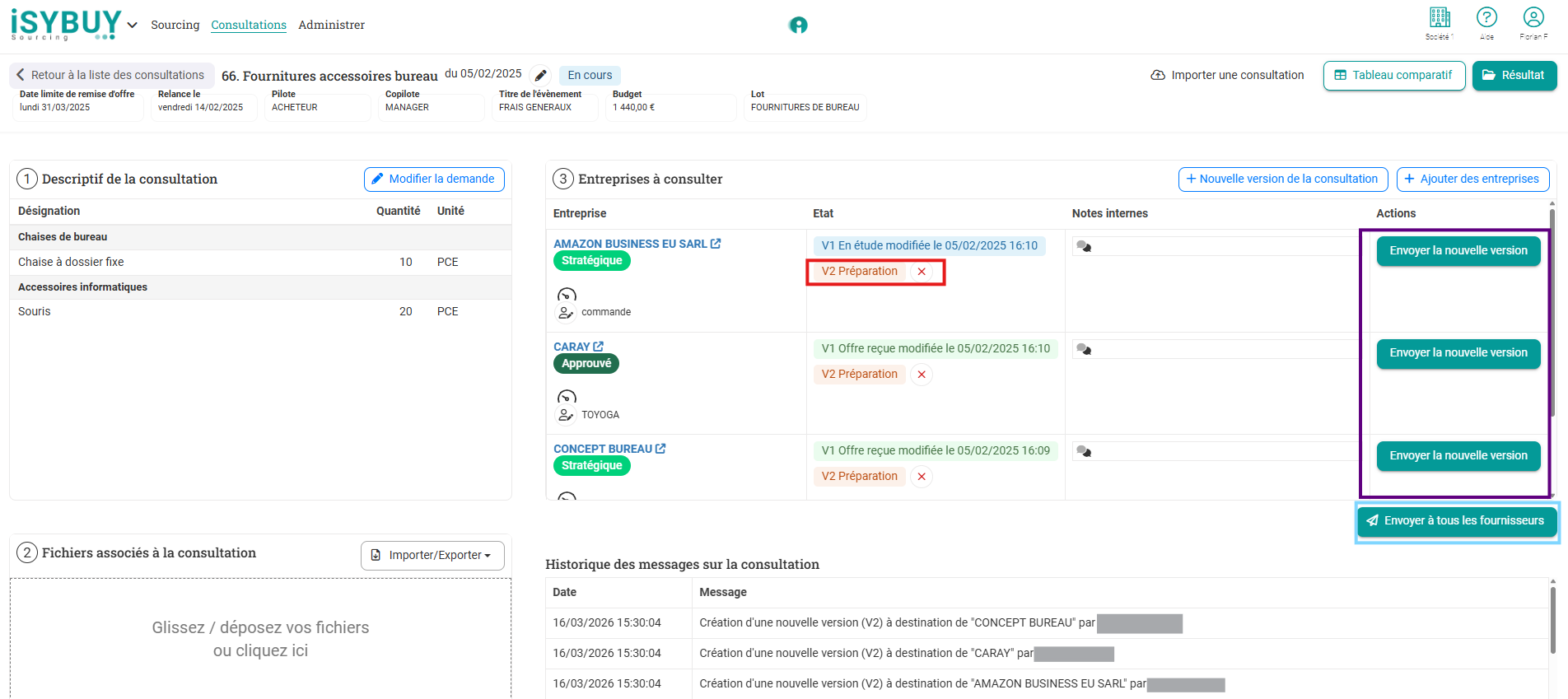Click Envoyer à tous les fournisseurs

coord(1457,521)
